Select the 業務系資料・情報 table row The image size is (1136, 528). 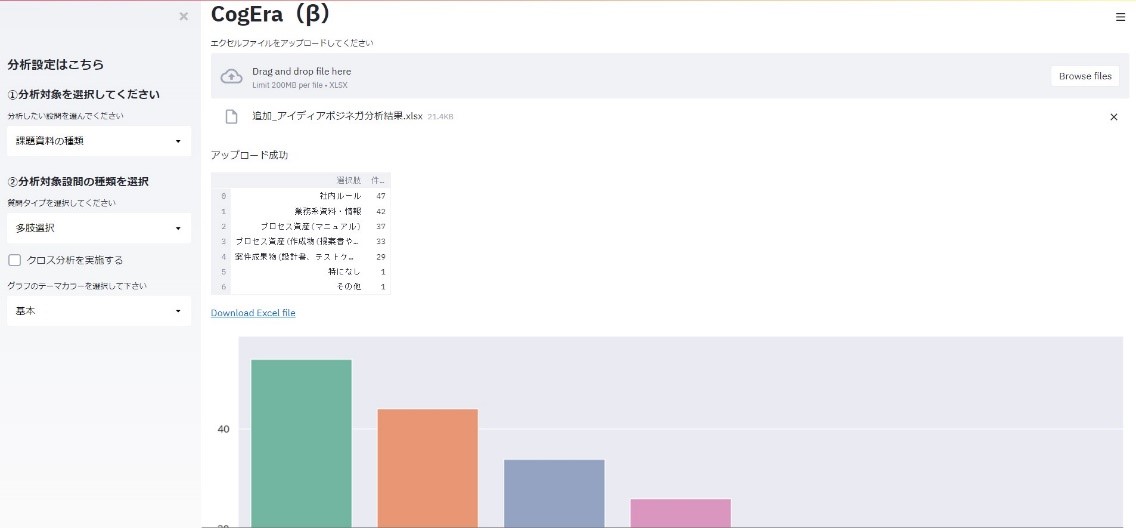328,211
